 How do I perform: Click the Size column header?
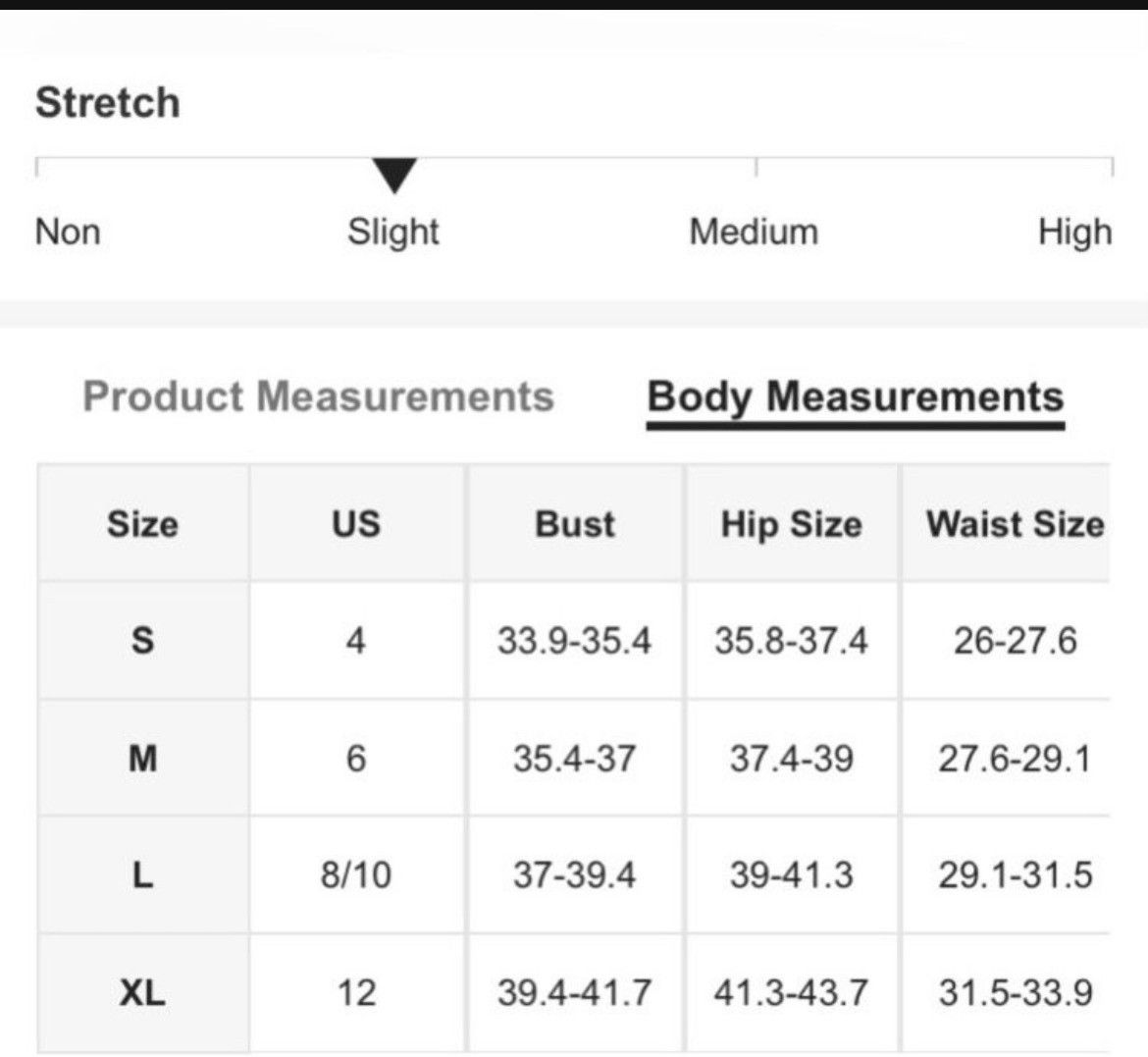(x=143, y=524)
